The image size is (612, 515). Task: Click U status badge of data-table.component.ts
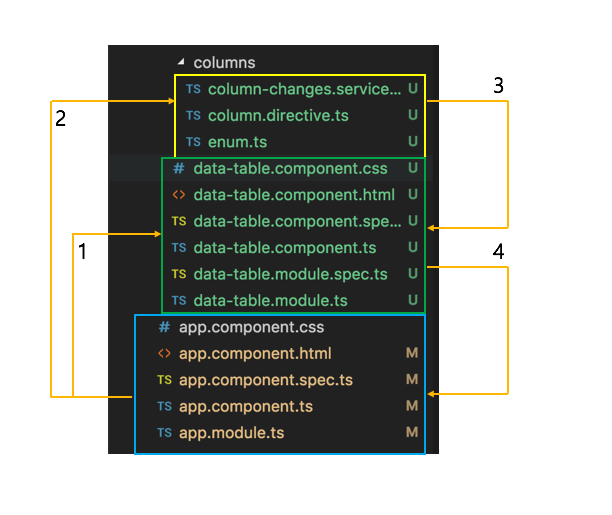pos(413,247)
